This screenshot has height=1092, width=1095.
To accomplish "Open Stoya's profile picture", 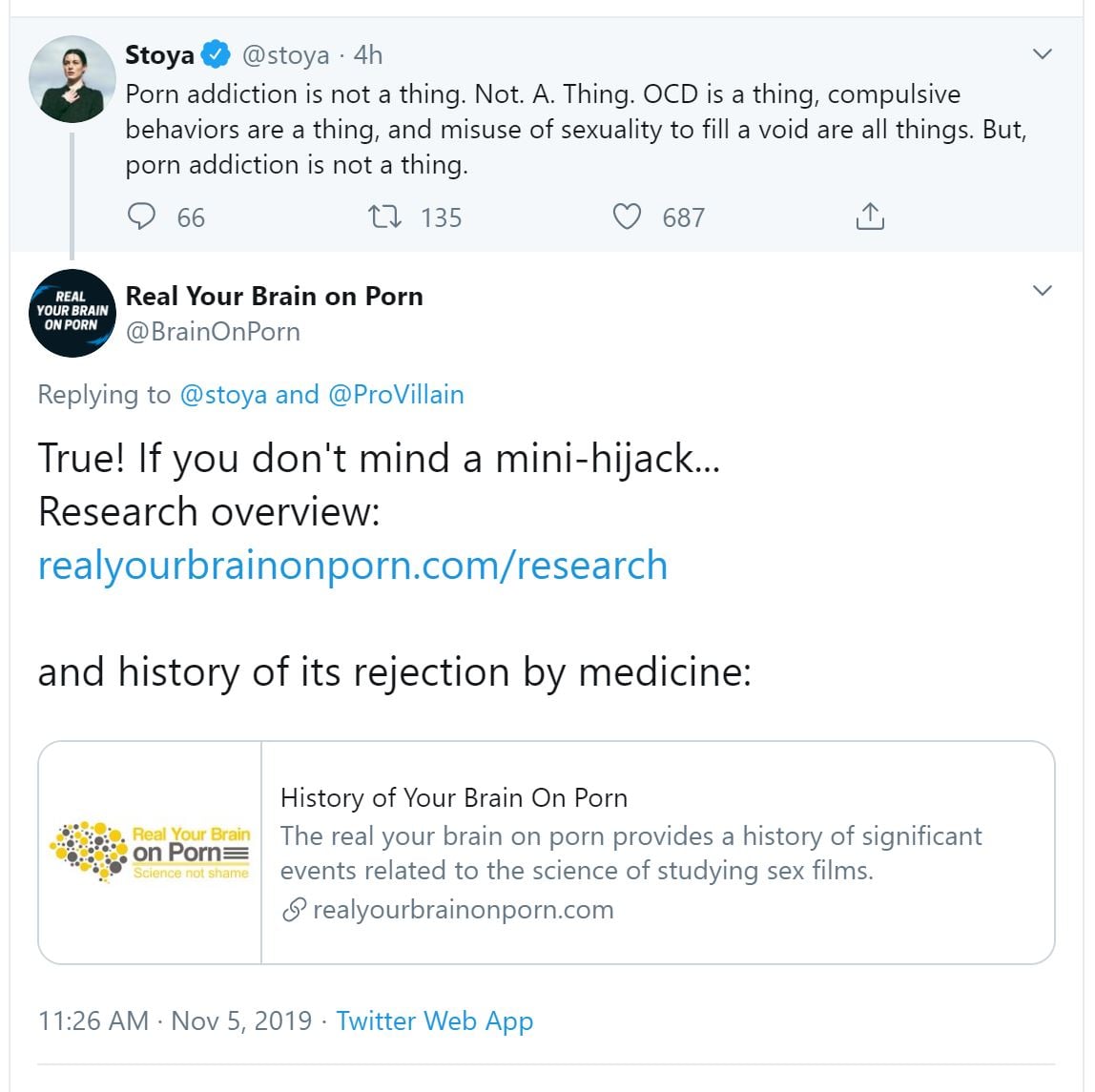I will point(72,80).
